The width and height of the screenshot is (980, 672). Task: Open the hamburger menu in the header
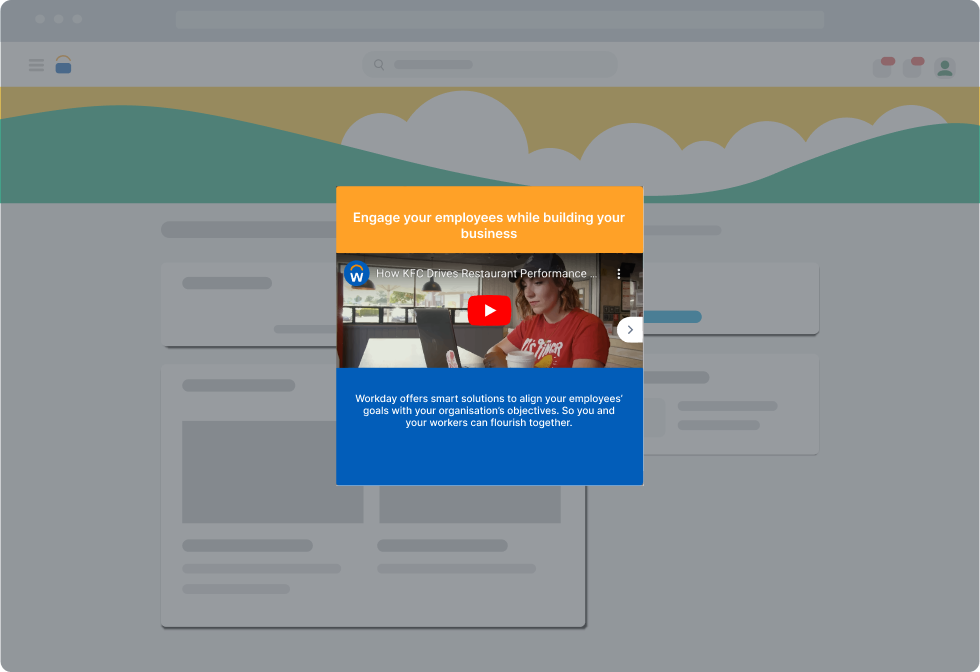click(x=36, y=65)
